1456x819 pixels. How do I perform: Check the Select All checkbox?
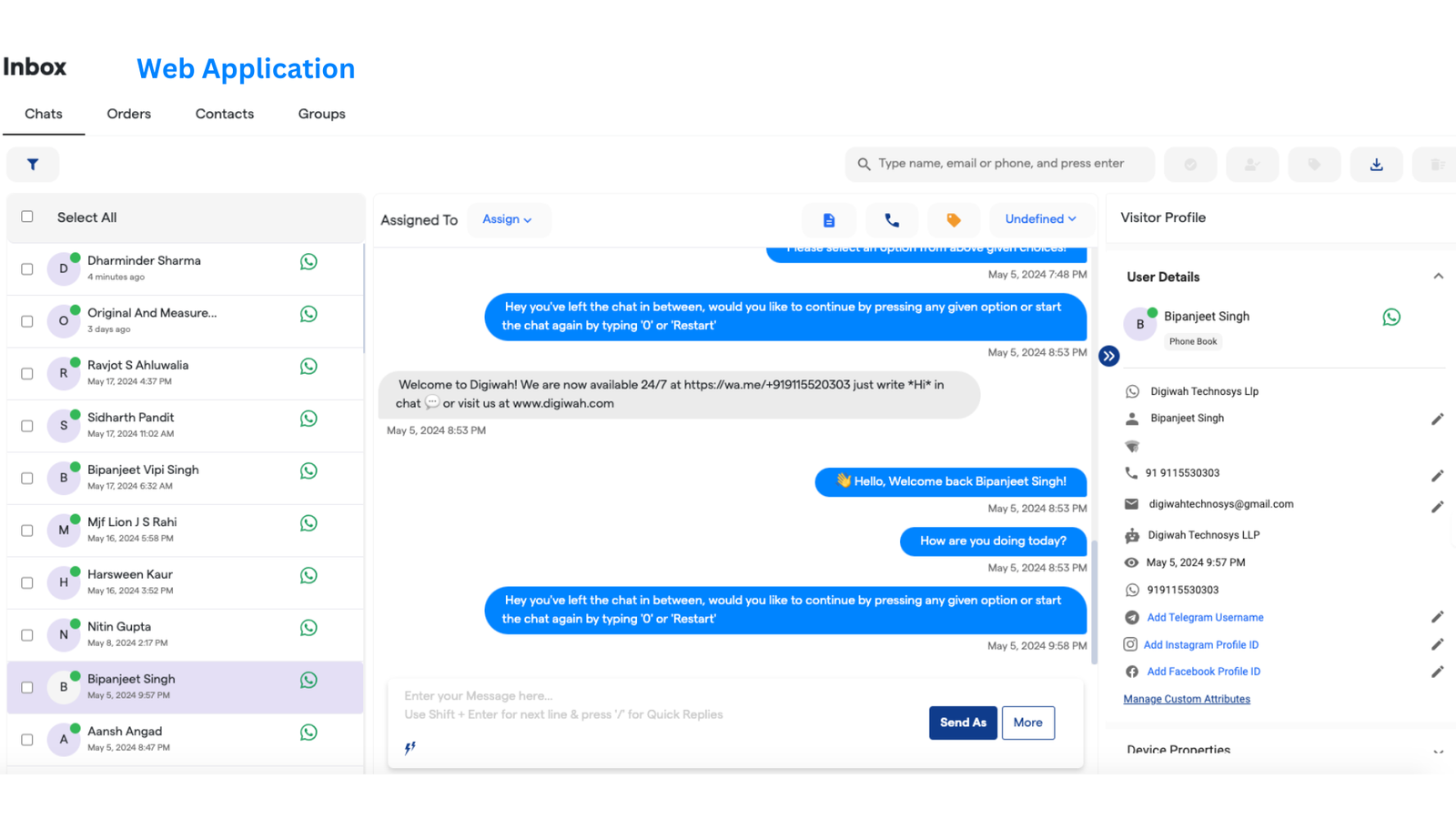coord(27,217)
